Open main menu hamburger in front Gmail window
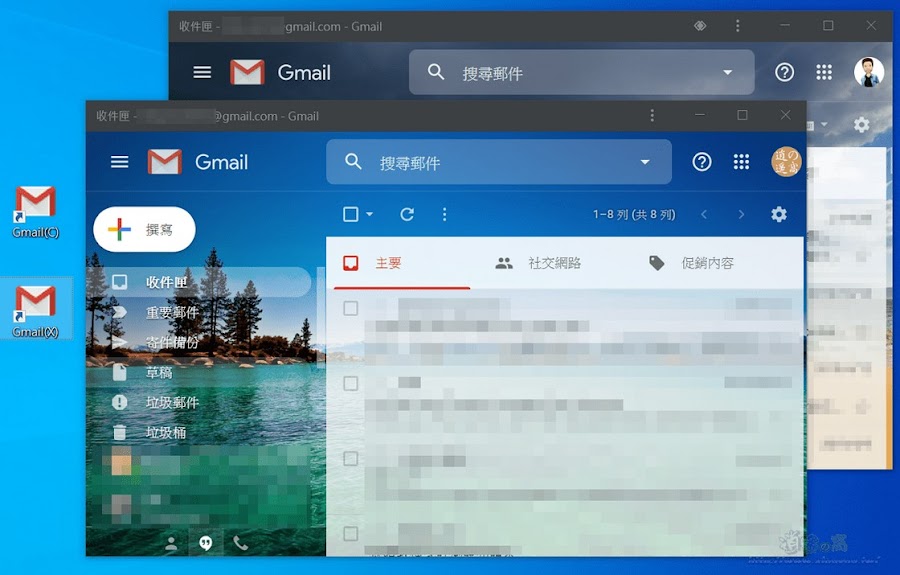 coord(119,162)
